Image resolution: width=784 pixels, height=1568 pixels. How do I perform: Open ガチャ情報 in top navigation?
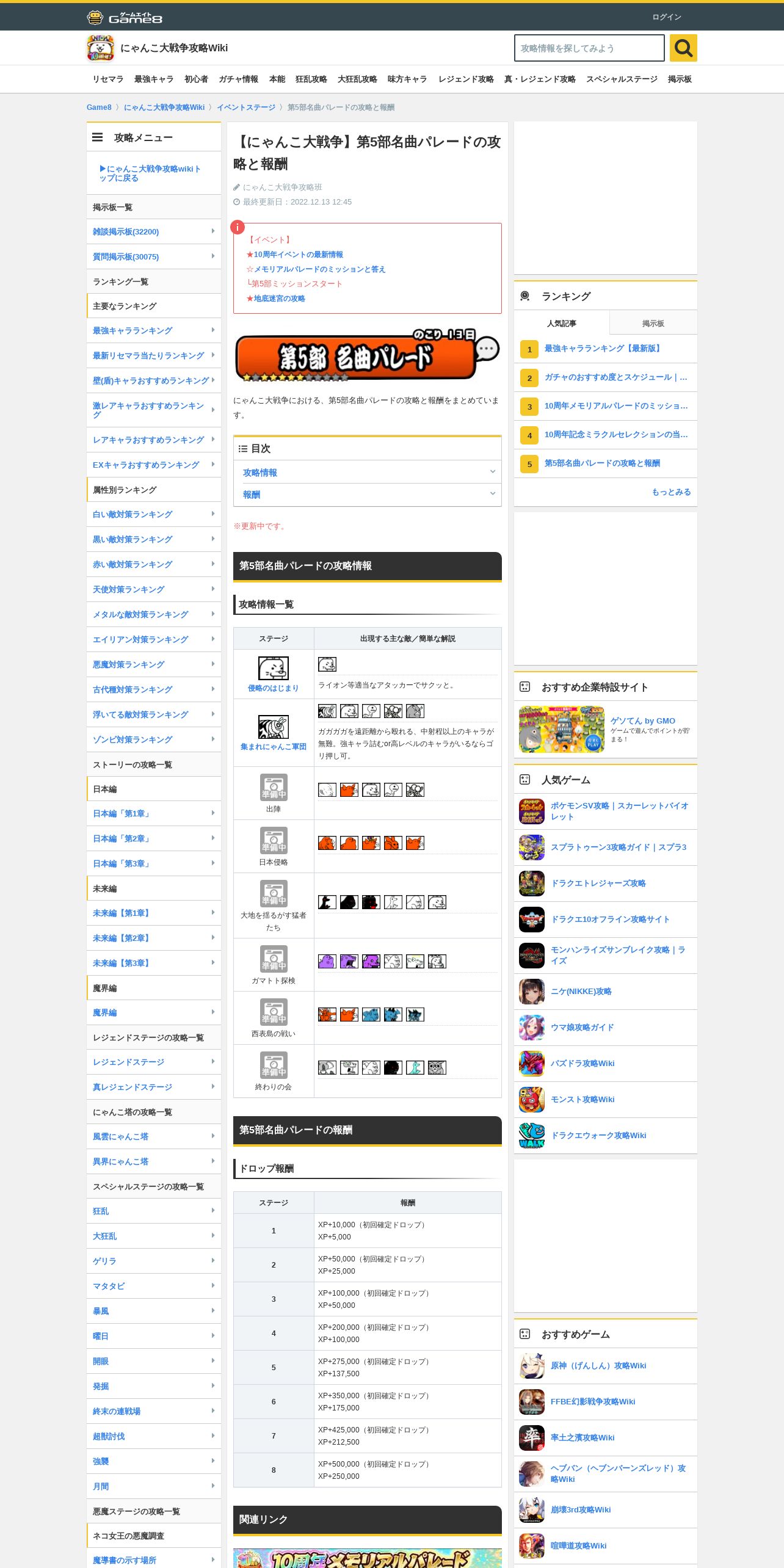point(238,79)
